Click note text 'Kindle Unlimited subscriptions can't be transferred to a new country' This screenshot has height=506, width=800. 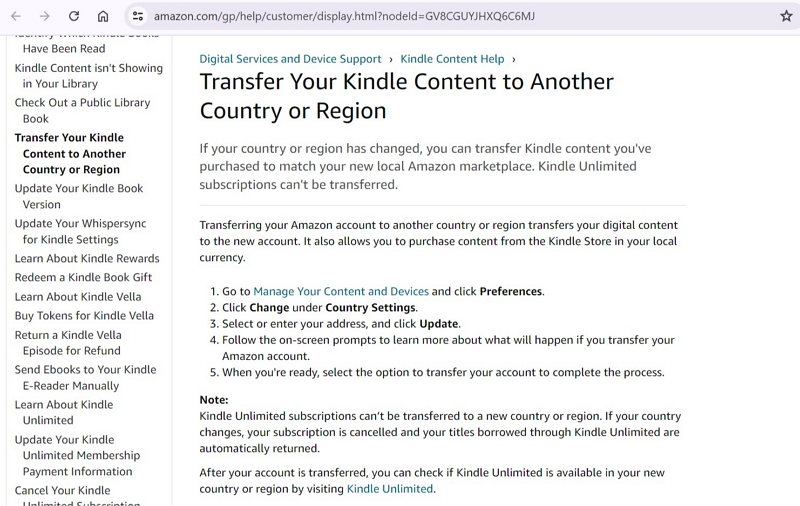440,432
